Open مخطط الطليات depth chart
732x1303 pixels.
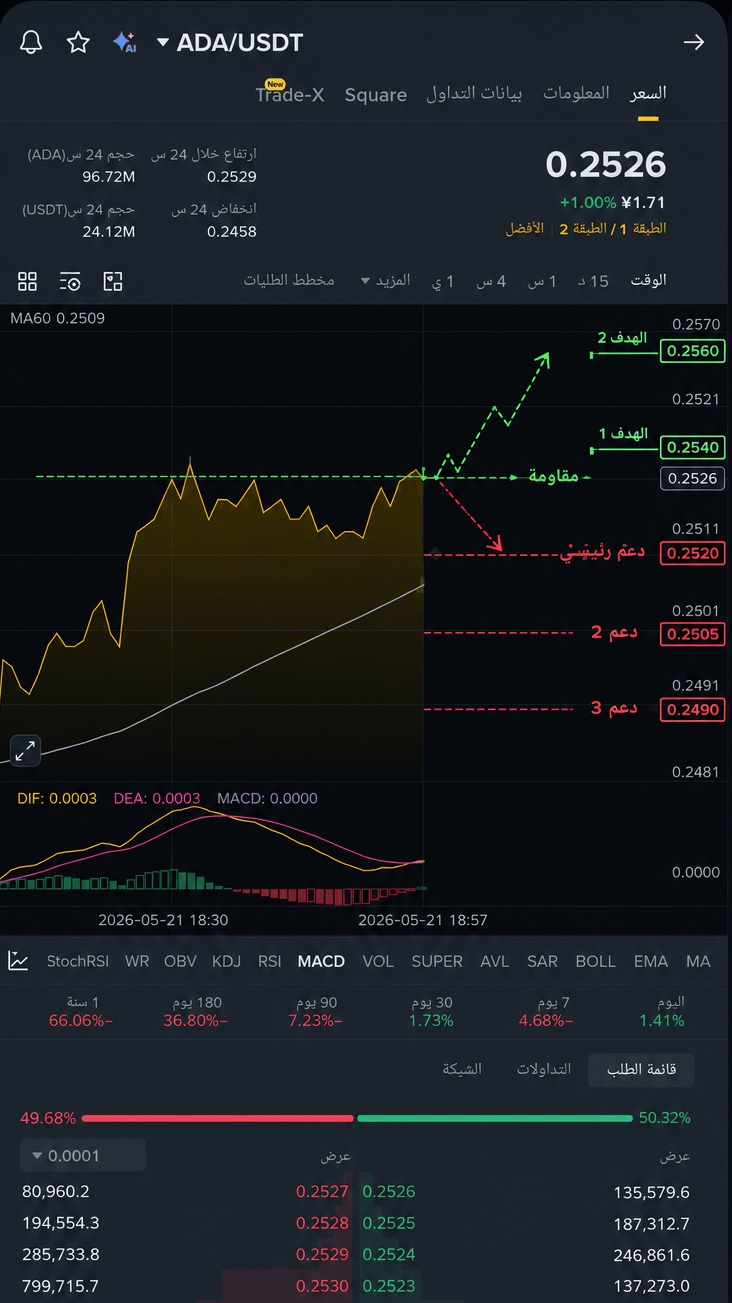tap(289, 281)
